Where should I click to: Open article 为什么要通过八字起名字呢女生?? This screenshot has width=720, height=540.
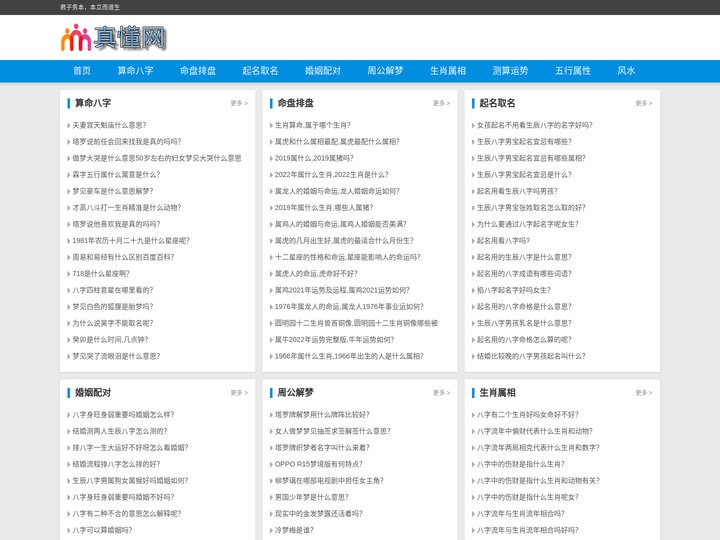[528, 224]
